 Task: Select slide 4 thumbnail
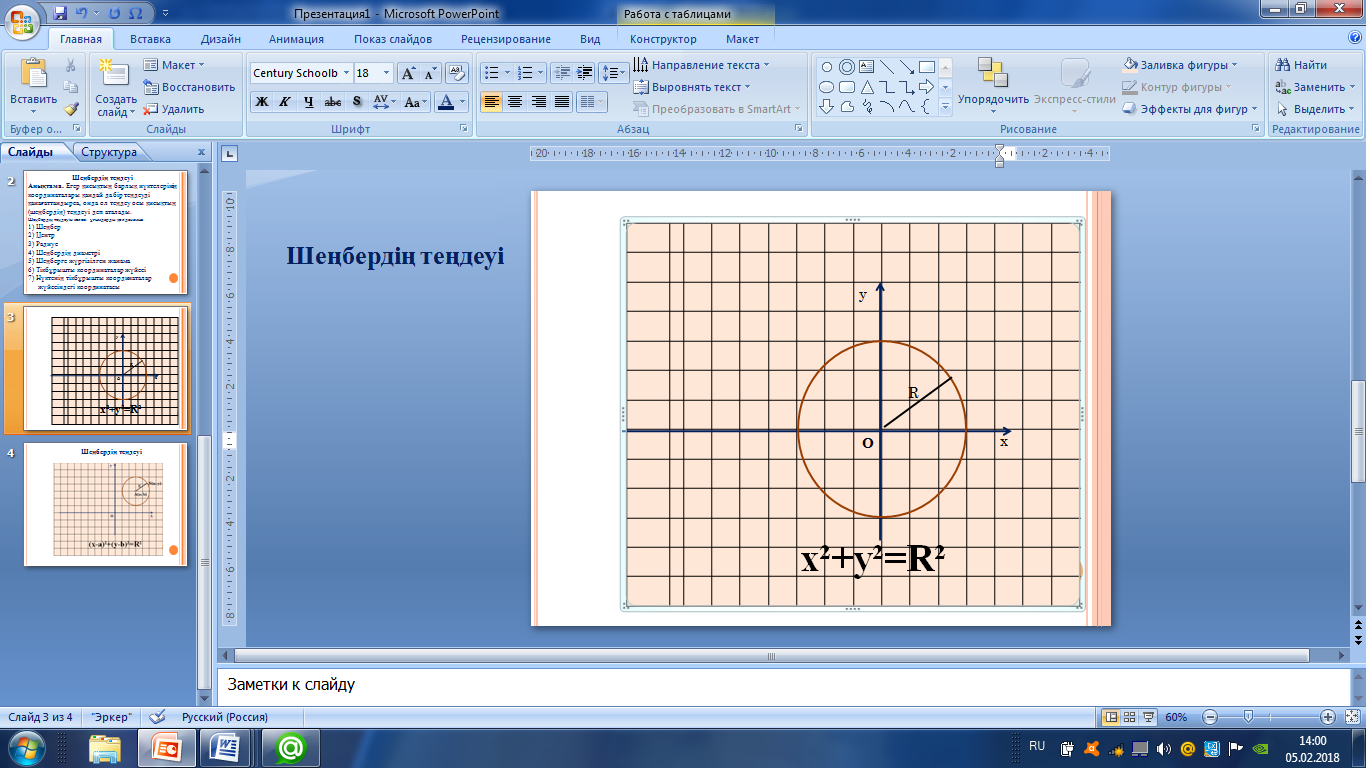click(x=105, y=505)
